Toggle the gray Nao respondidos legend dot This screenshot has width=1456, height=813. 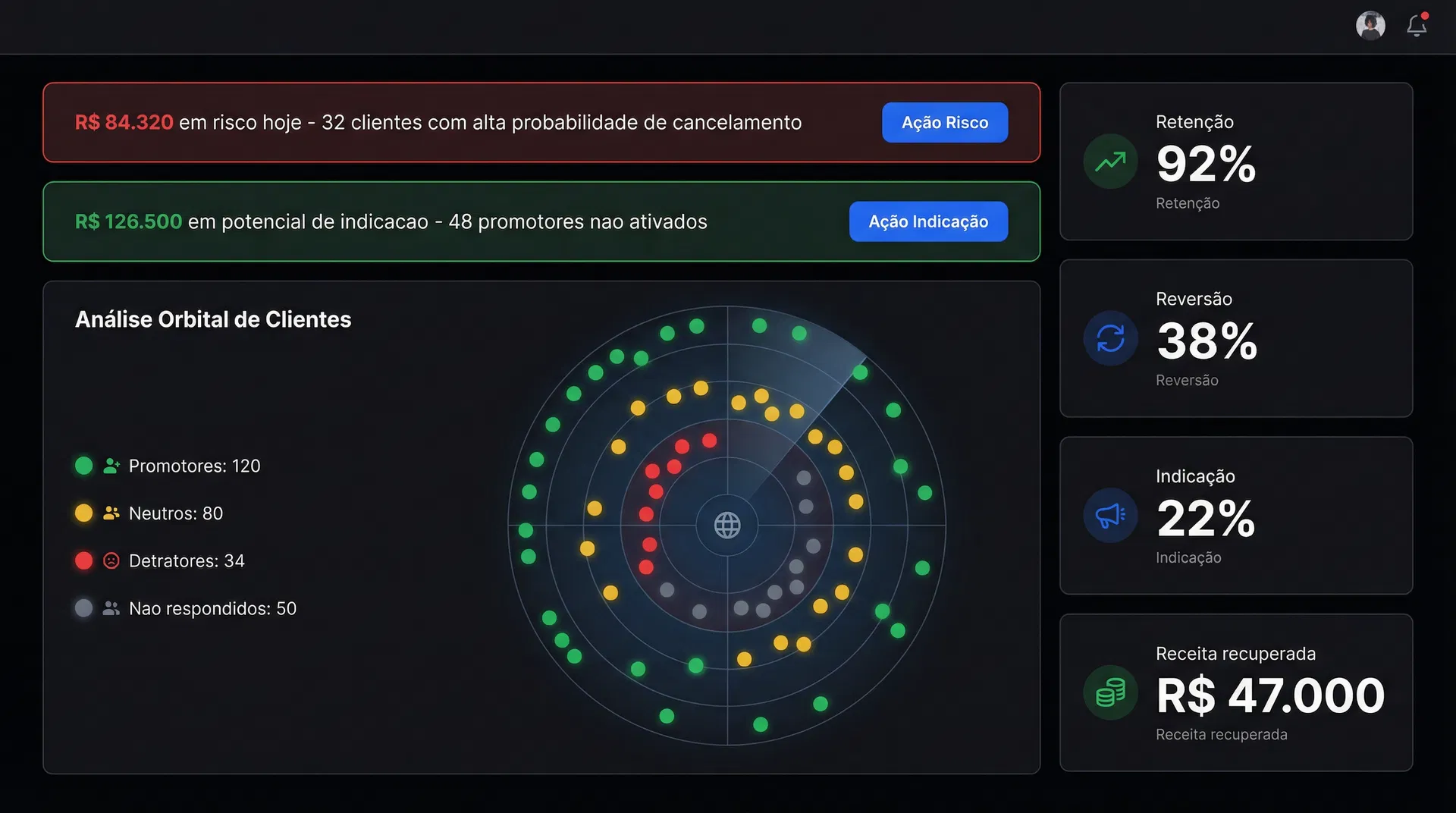point(83,607)
